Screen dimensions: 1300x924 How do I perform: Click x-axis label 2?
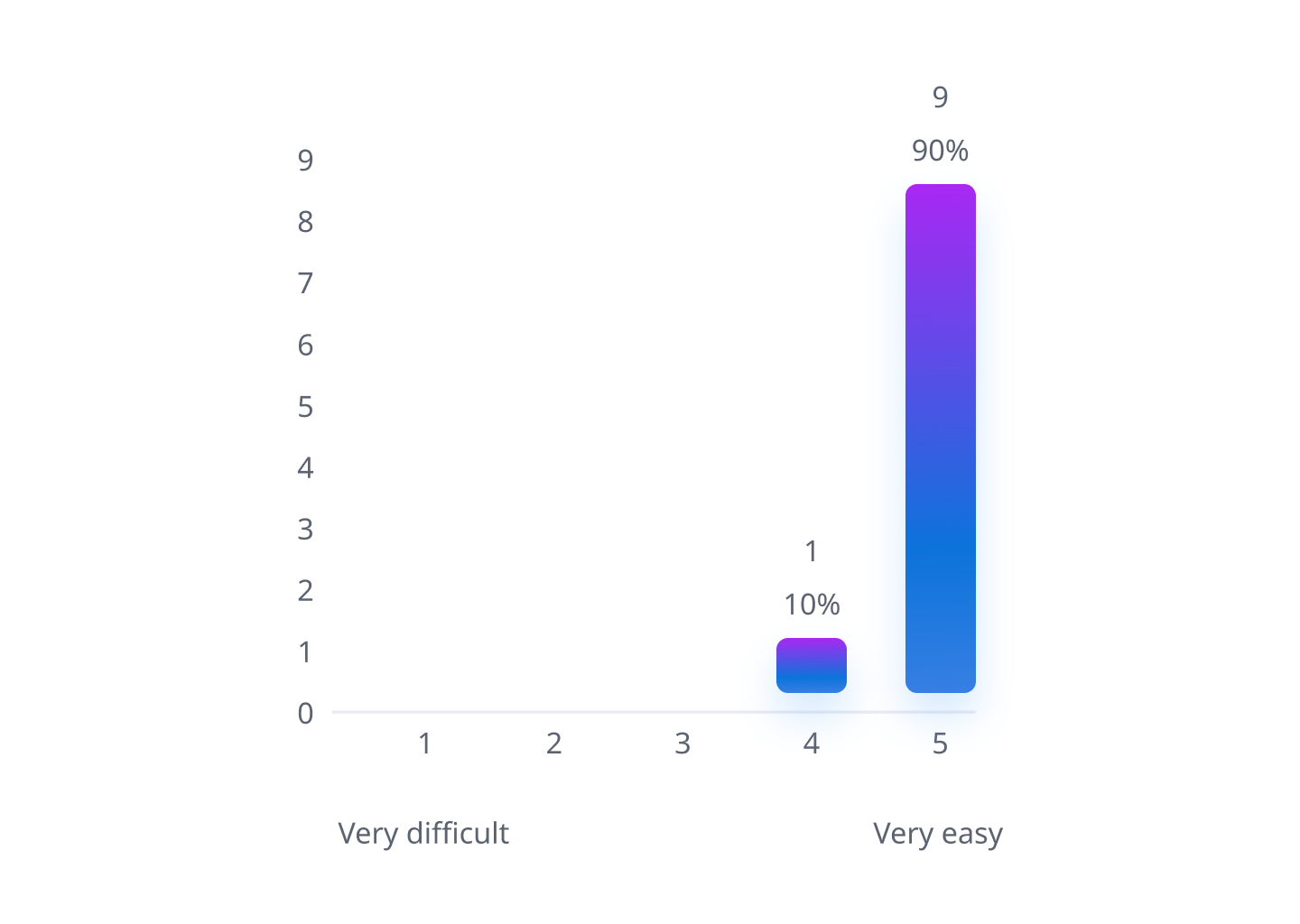click(553, 744)
